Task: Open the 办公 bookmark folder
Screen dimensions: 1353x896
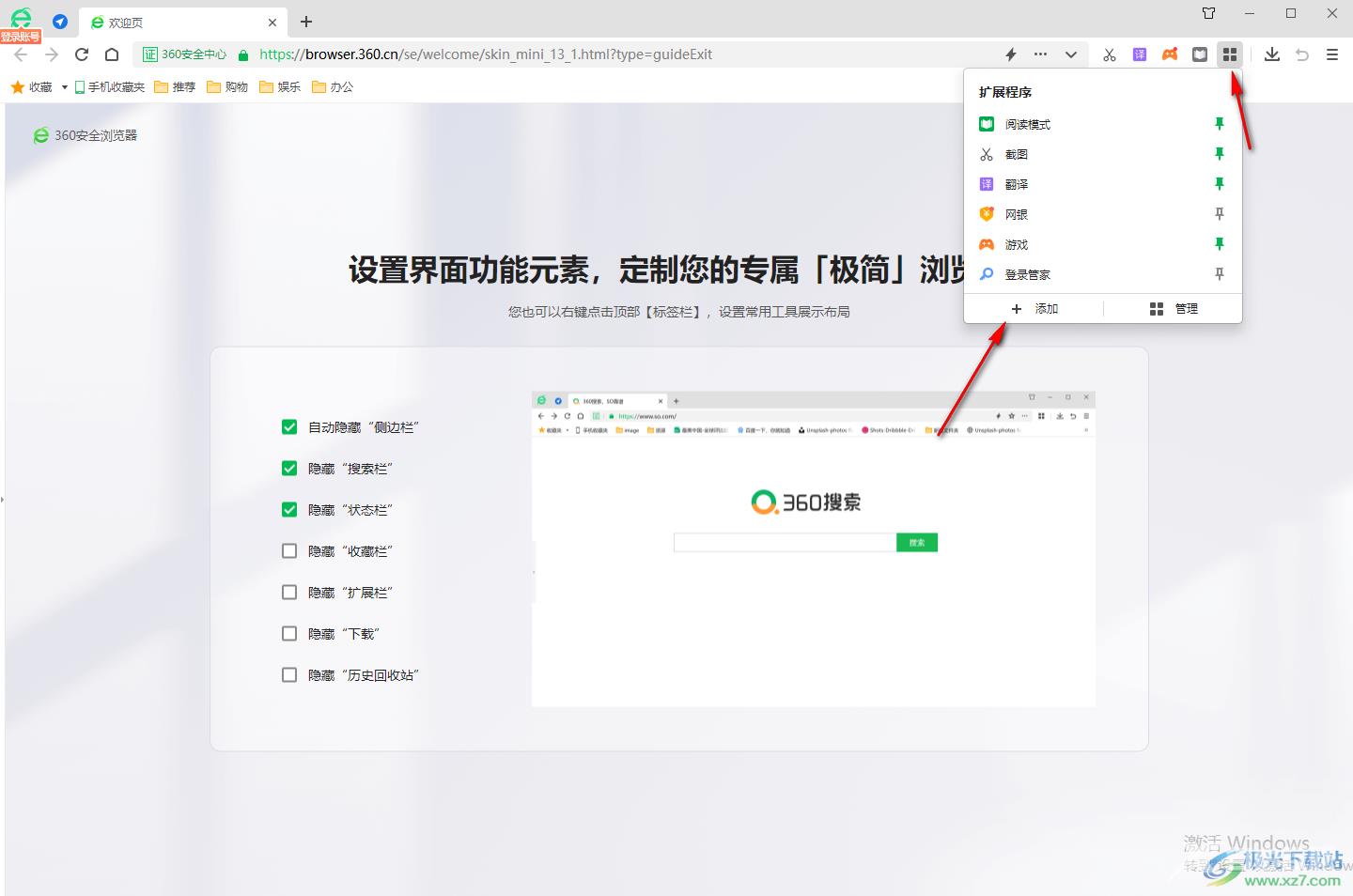Action: (333, 87)
